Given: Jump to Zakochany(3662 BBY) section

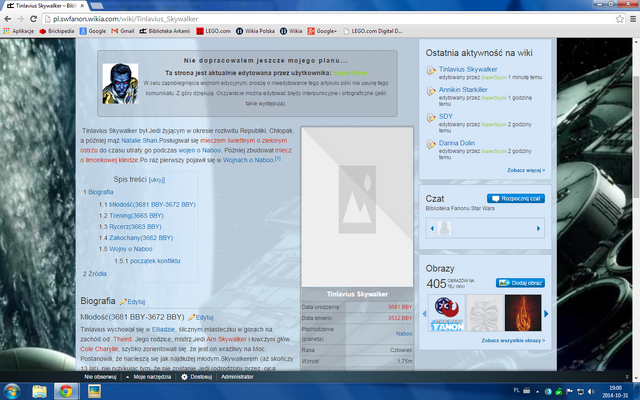Looking at the screenshot, I should [141, 238].
